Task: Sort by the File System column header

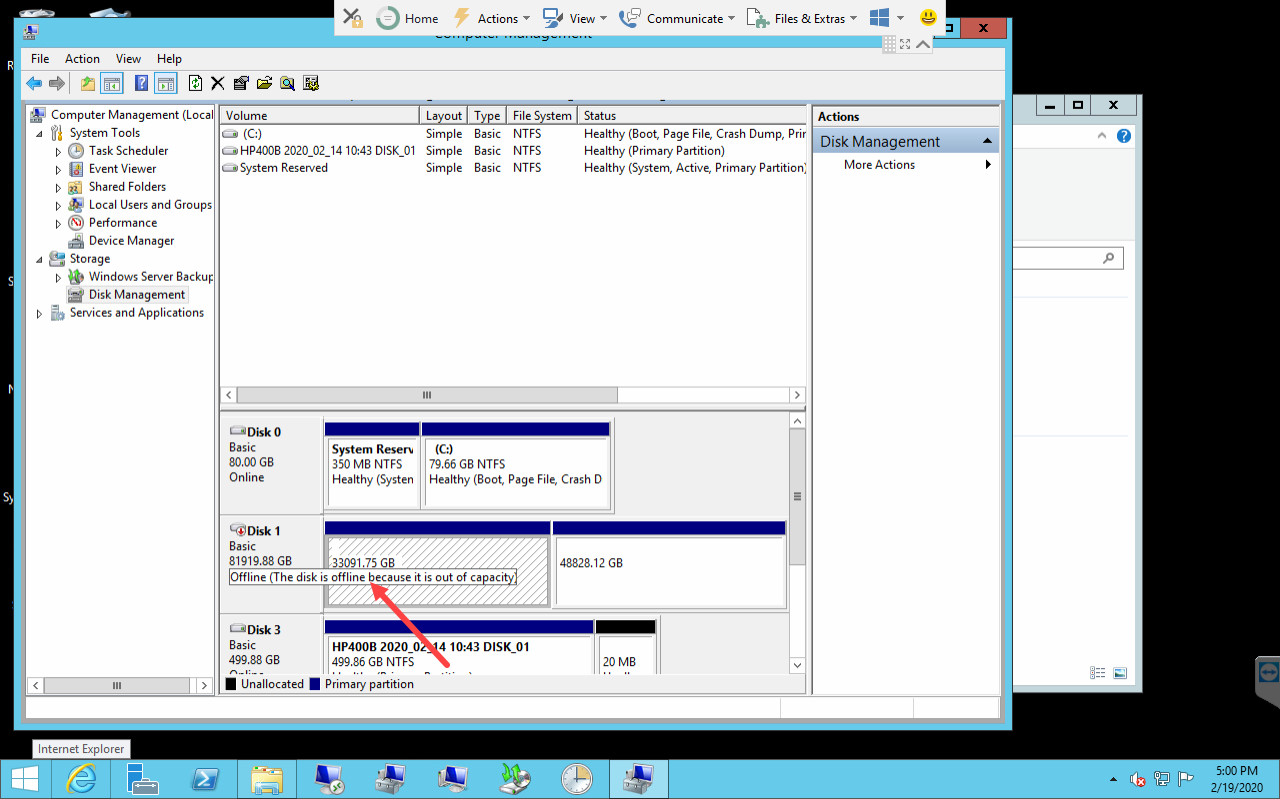Action: click(542, 116)
